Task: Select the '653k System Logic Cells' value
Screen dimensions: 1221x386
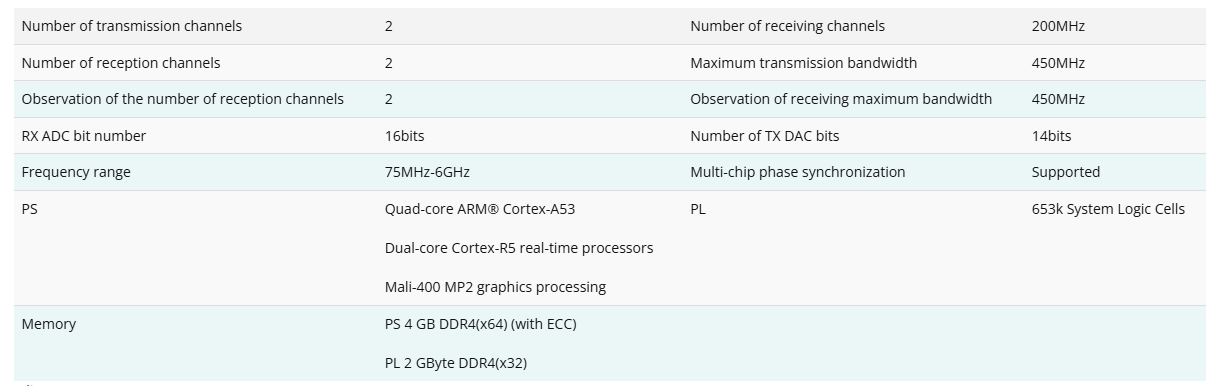Action: pyautogui.click(x=1108, y=209)
